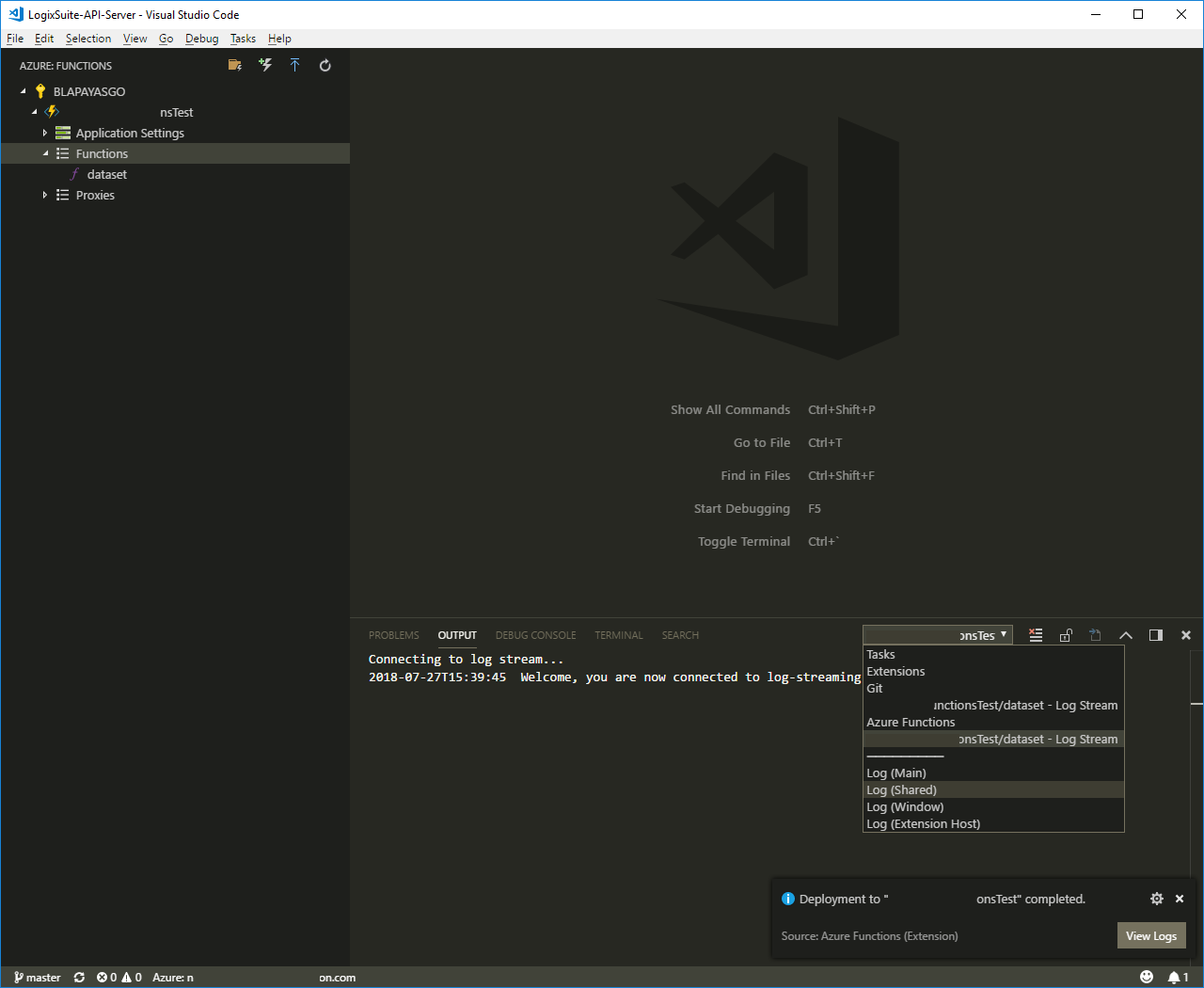This screenshot has height=988, width=1204.
Task: Switch to the Terminal tab
Action: [619, 635]
